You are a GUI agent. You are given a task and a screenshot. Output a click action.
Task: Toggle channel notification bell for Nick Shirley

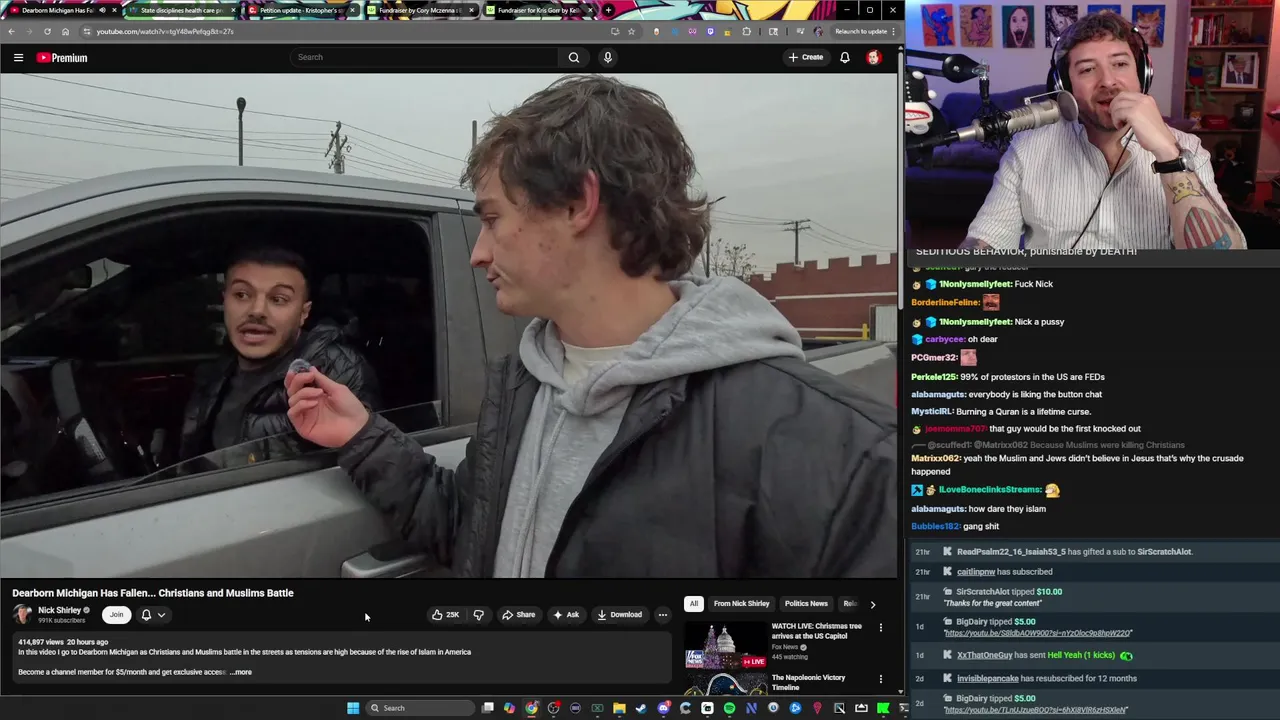coord(146,615)
